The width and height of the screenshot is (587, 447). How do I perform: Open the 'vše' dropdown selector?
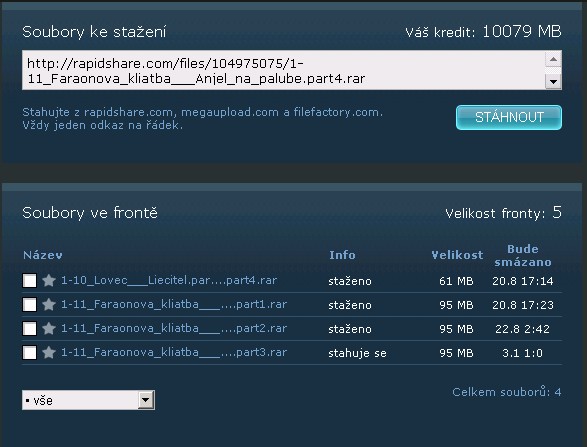tap(88, 400)
